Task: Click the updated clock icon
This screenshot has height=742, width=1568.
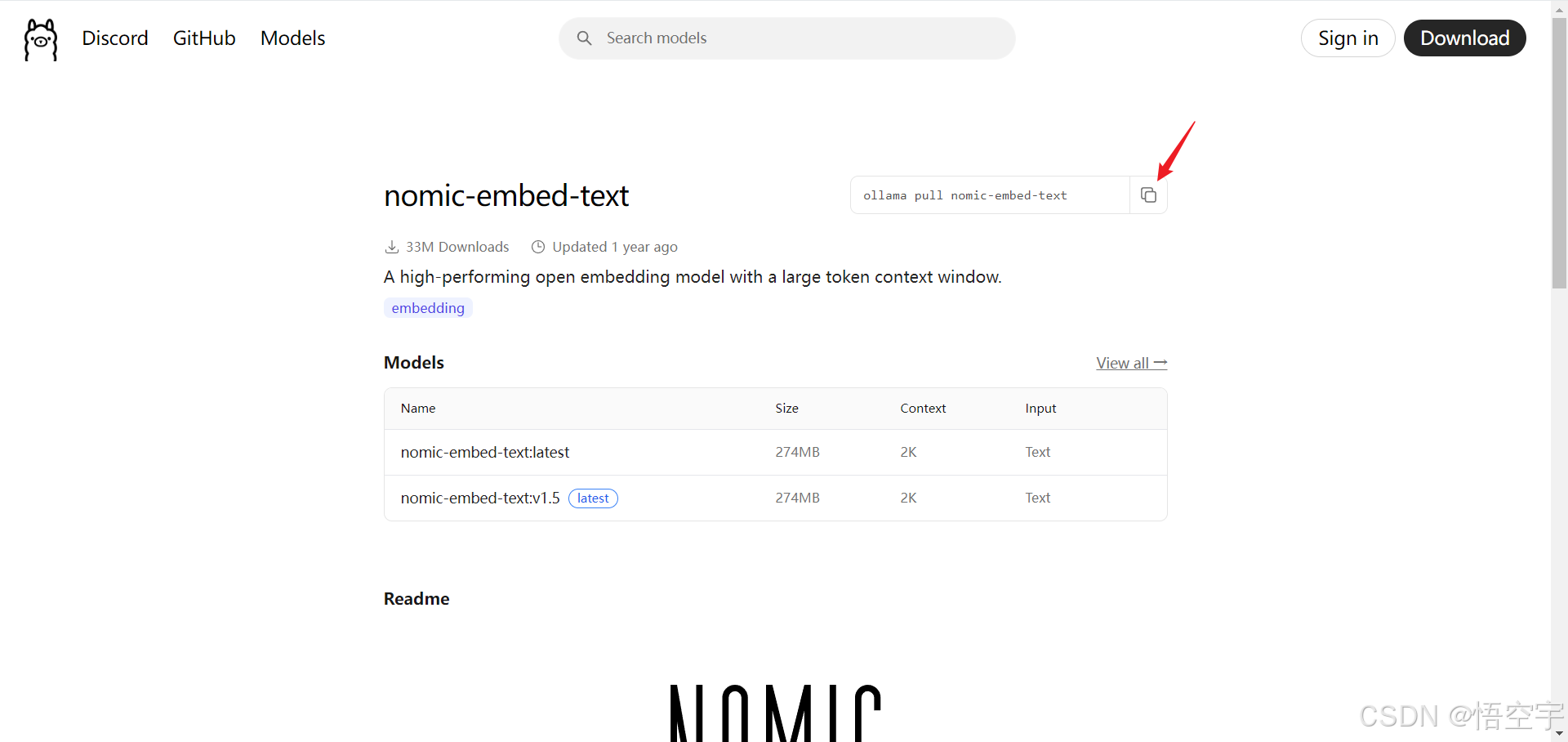Action: [538, 247]
